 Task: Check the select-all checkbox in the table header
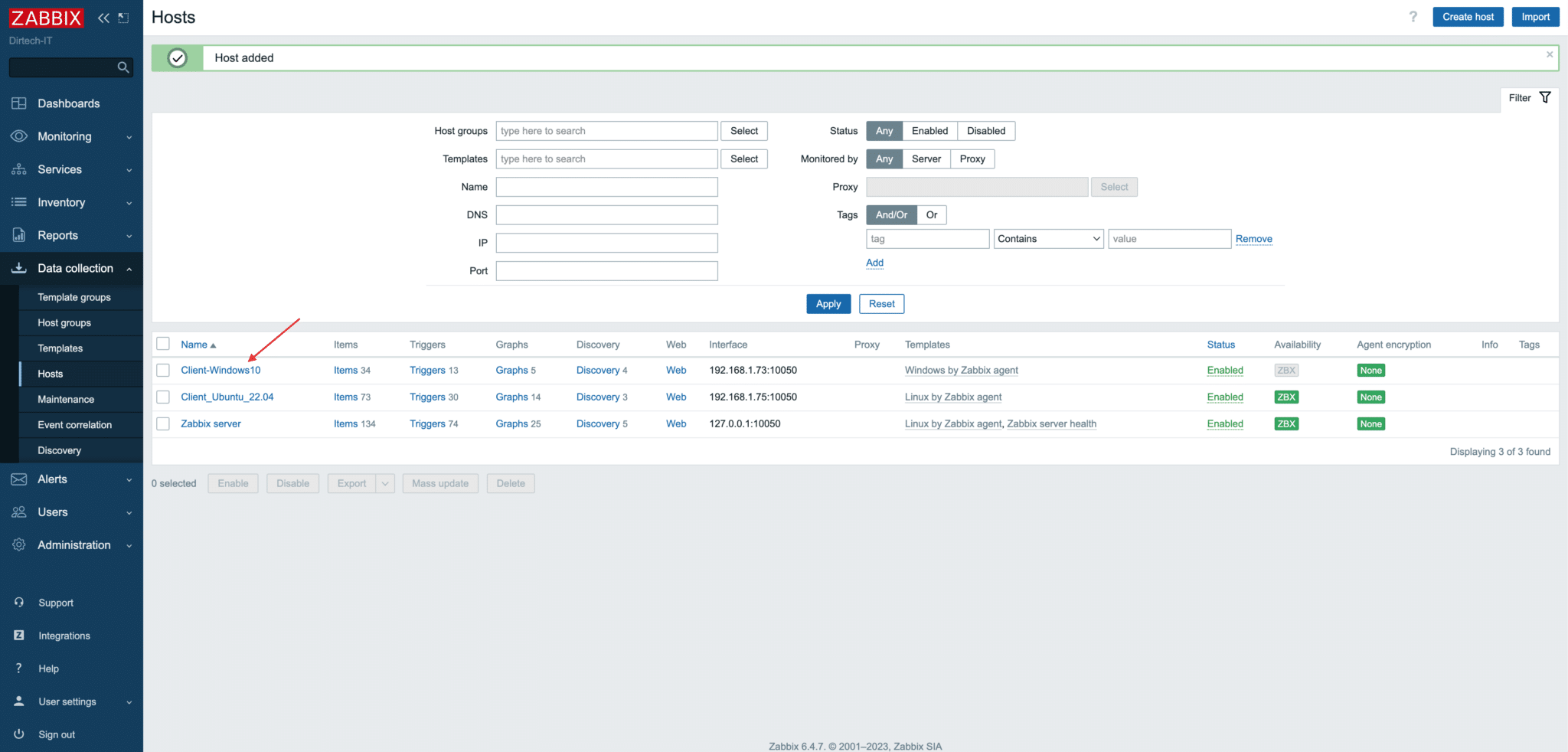coord(163,343)
